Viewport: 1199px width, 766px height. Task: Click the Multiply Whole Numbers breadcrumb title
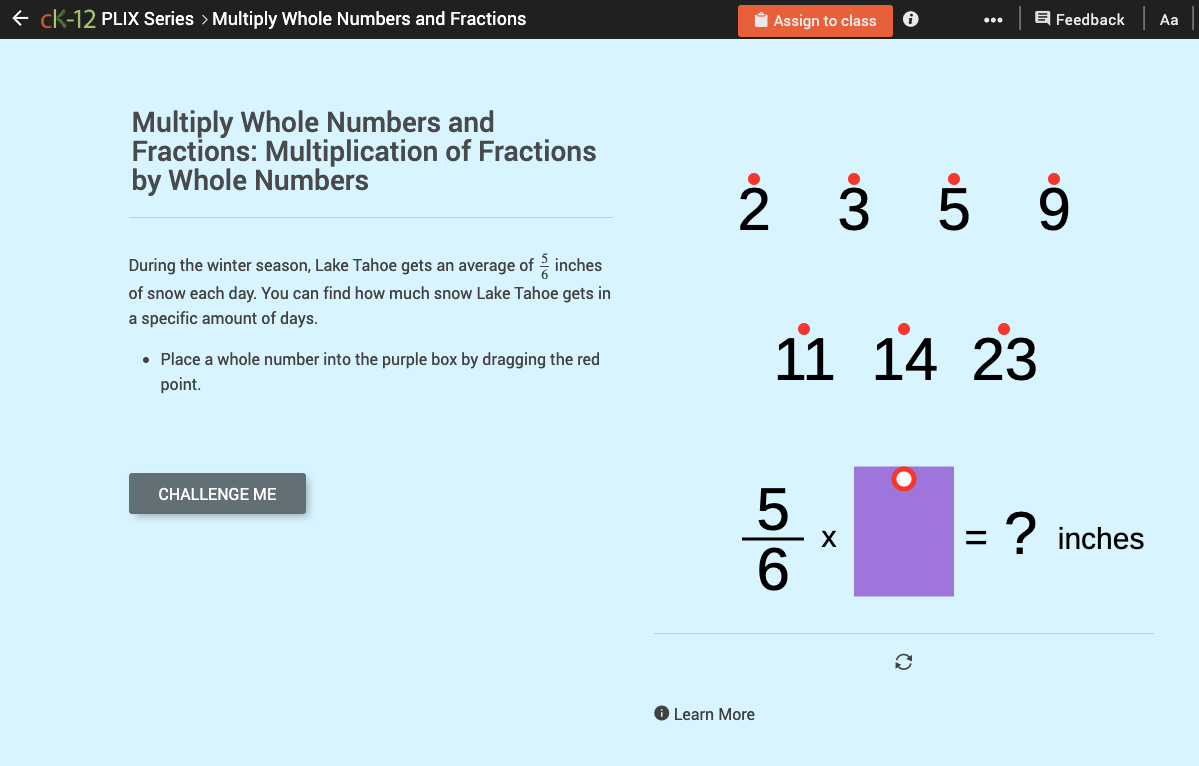tap(368, 18)
